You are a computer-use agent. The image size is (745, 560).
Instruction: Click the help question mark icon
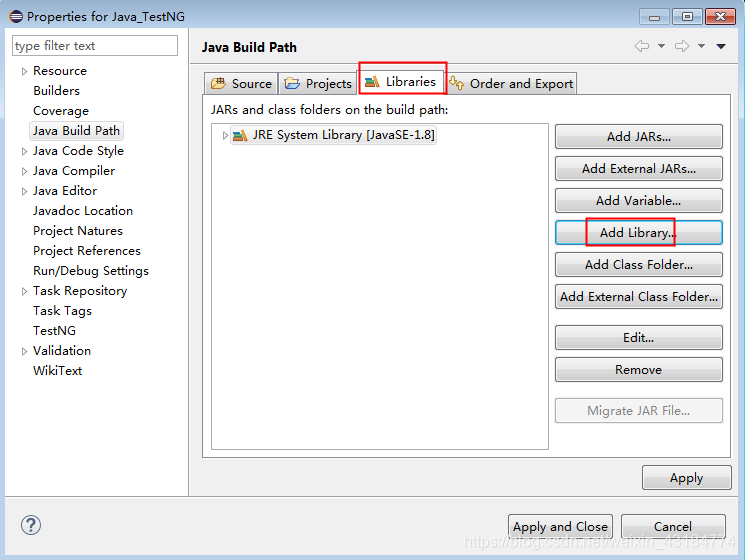[x=31, y=525]
